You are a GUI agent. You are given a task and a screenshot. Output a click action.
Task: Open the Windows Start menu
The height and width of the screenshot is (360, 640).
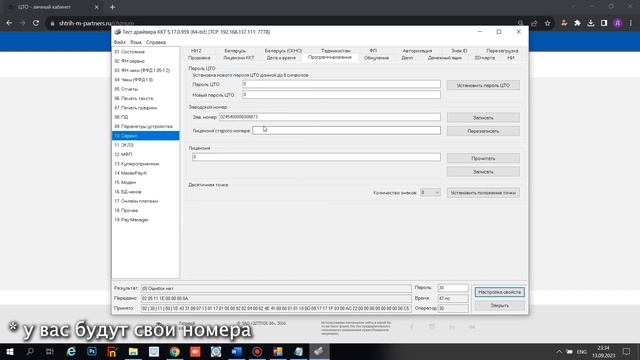pyautogui.click(x=9, y=351)
